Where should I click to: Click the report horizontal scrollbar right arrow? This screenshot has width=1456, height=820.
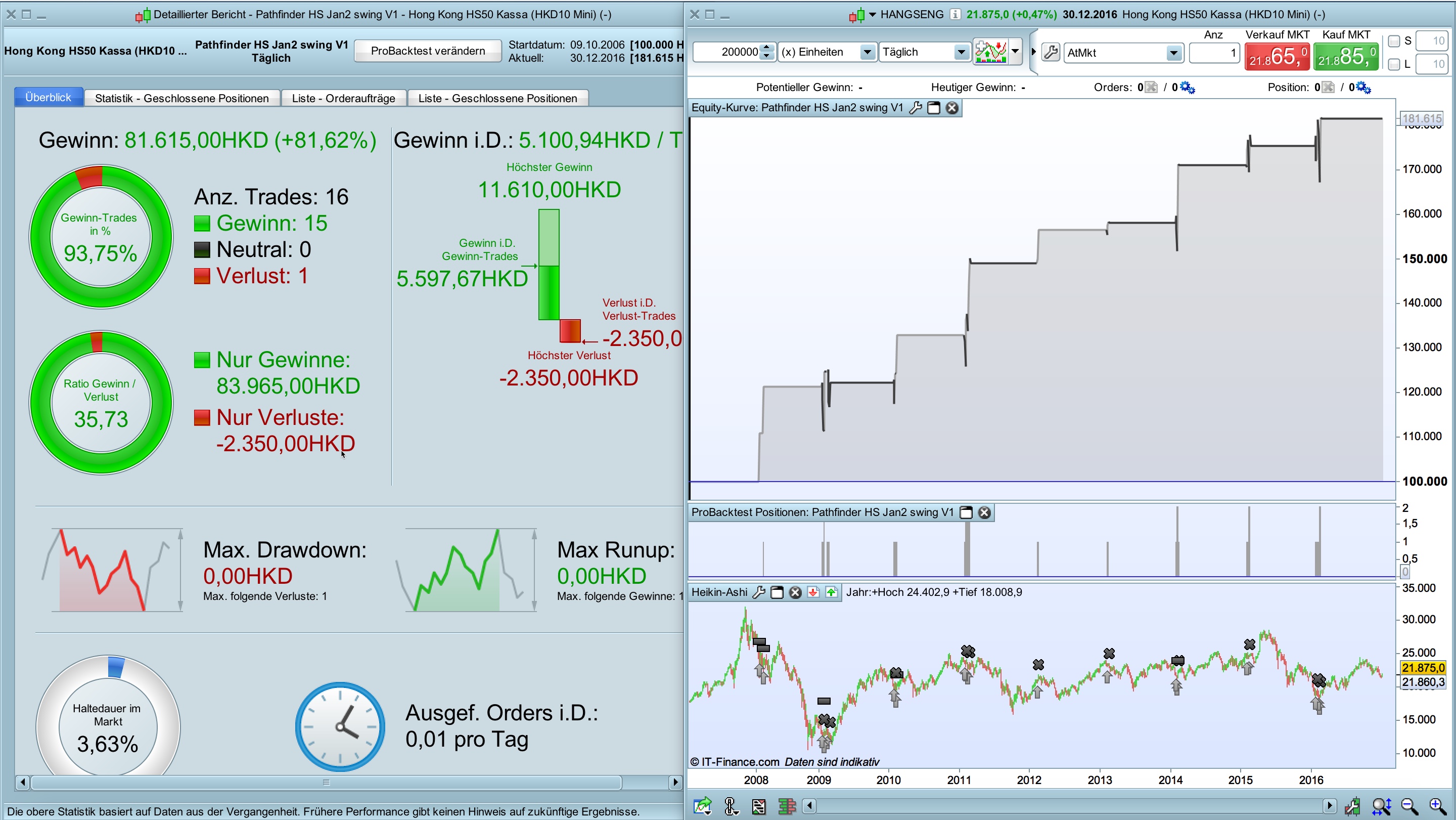pyautogui.click(x=675, y=783)
